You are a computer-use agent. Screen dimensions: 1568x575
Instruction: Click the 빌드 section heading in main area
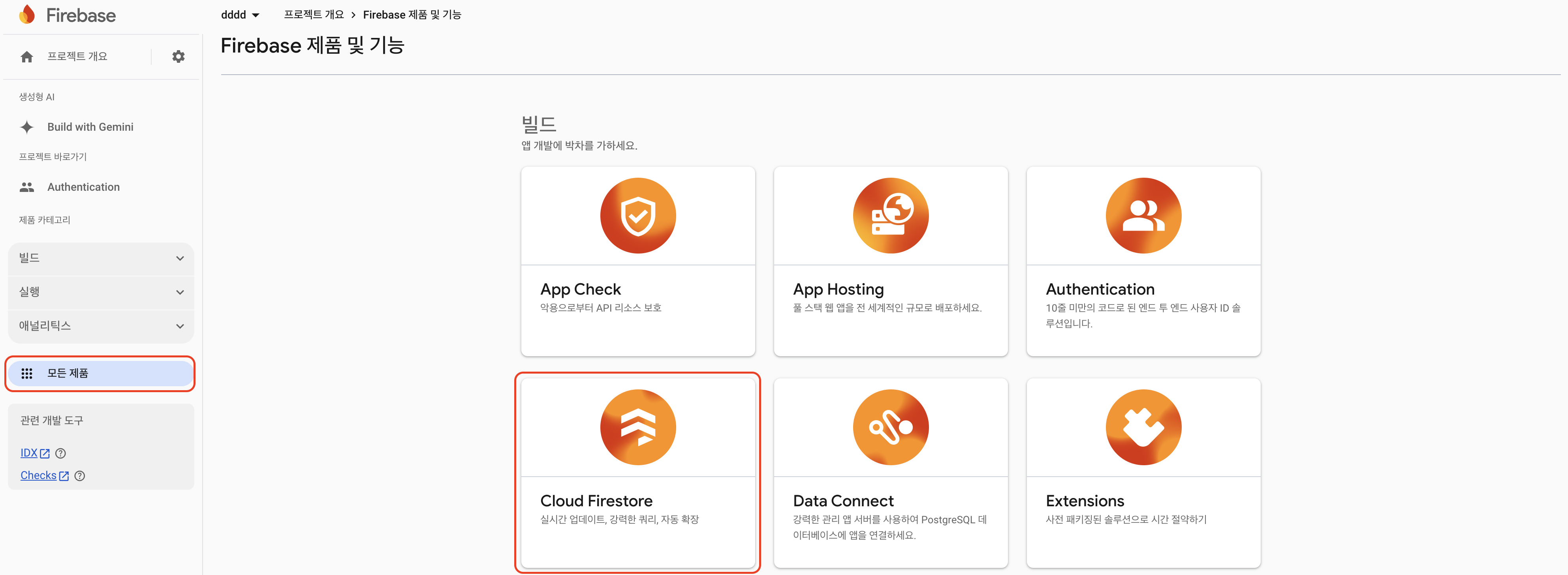pos(539,125)
